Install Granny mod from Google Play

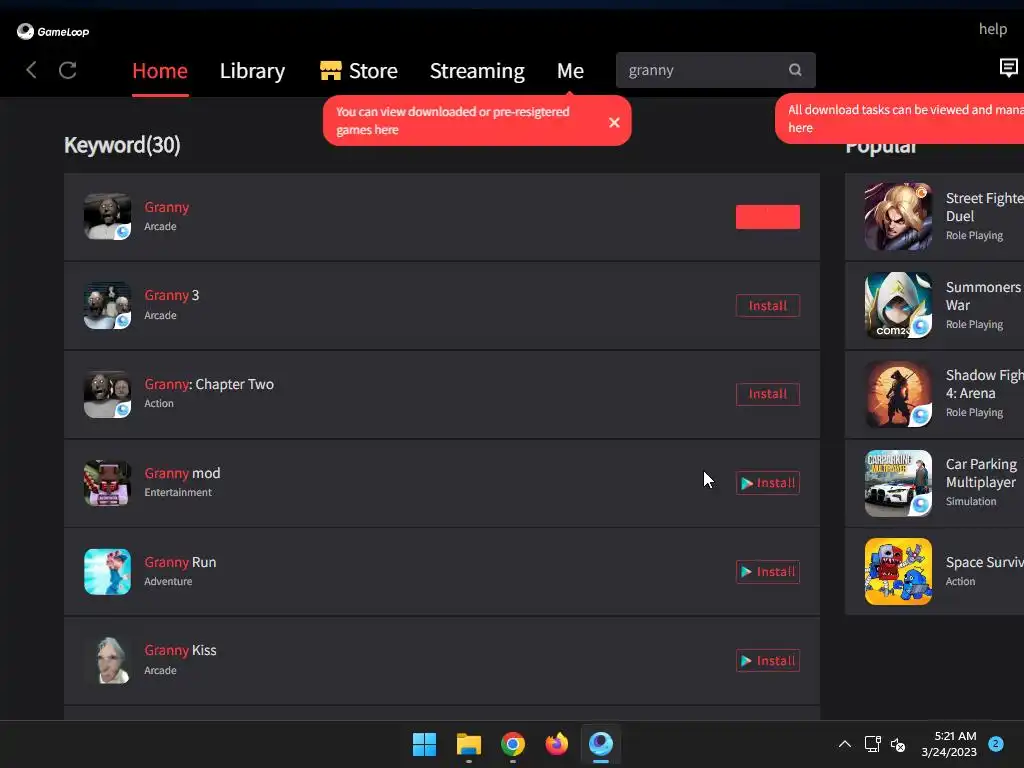pos(768,483)
